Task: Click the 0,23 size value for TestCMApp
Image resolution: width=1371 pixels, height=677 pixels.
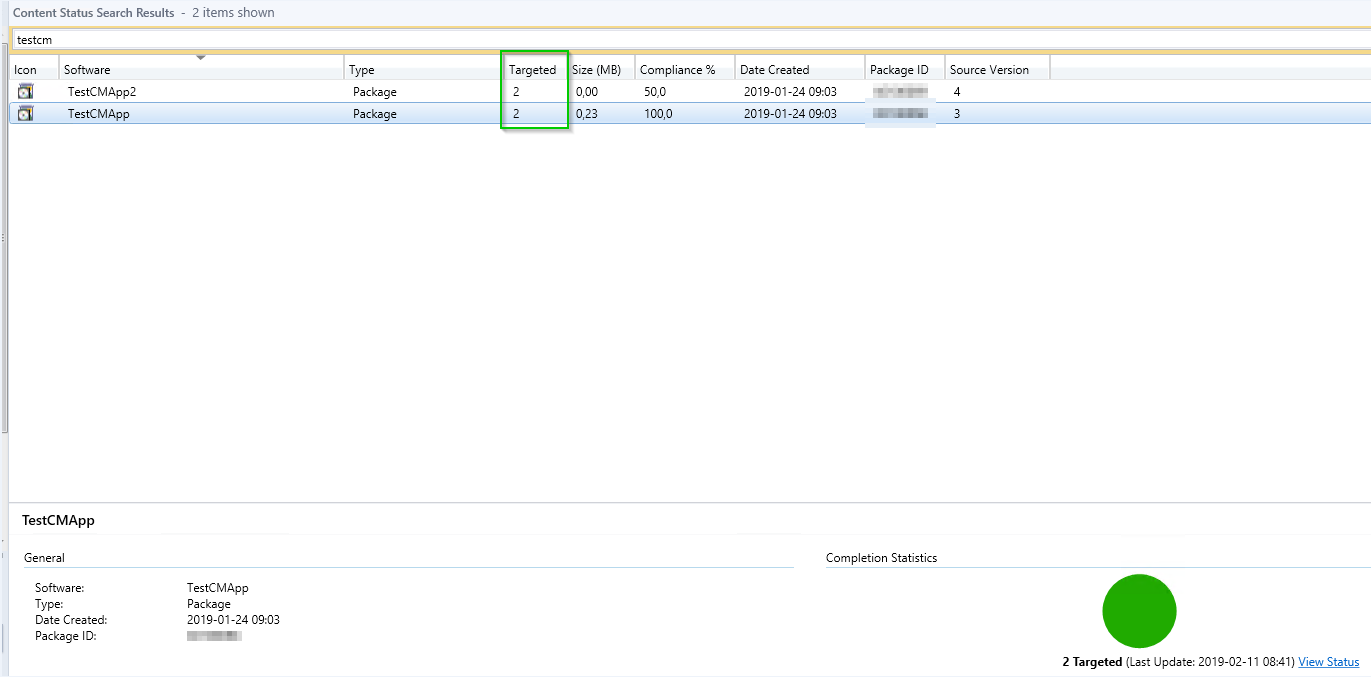Action: [x=587, y=114]
